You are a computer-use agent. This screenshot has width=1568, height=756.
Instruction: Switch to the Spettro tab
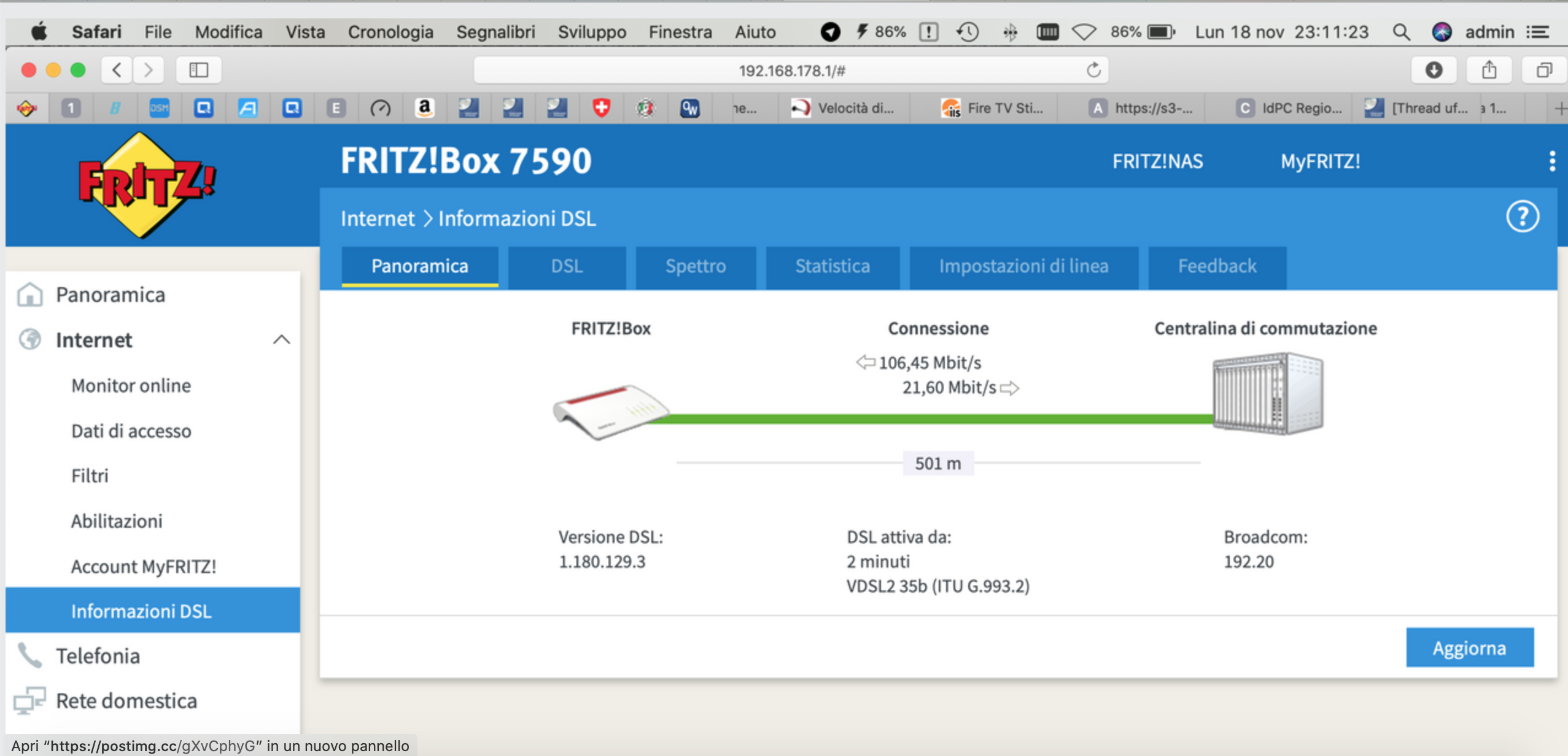click(x=695, y=266)
